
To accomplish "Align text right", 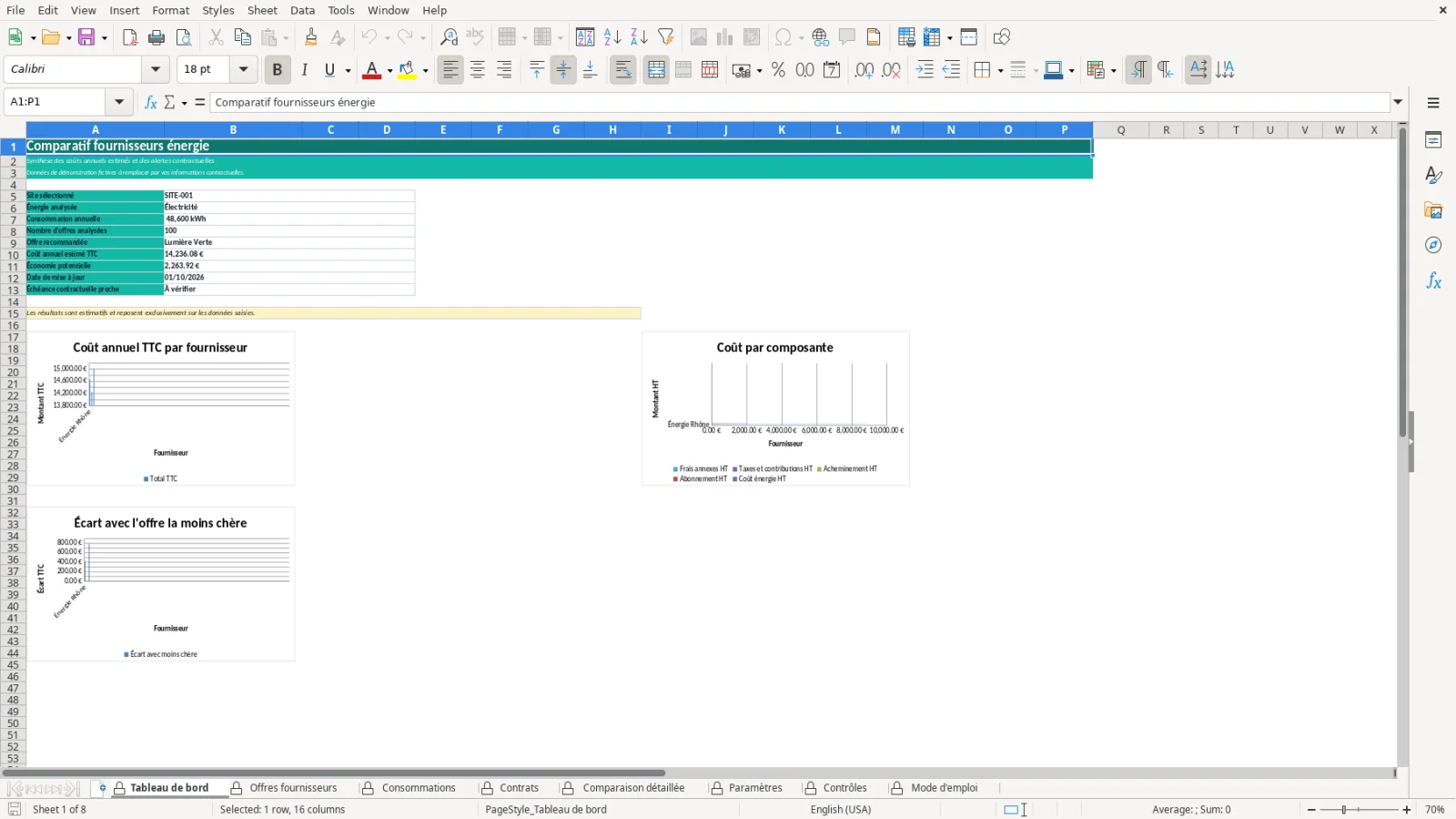I will pos(504,70).
